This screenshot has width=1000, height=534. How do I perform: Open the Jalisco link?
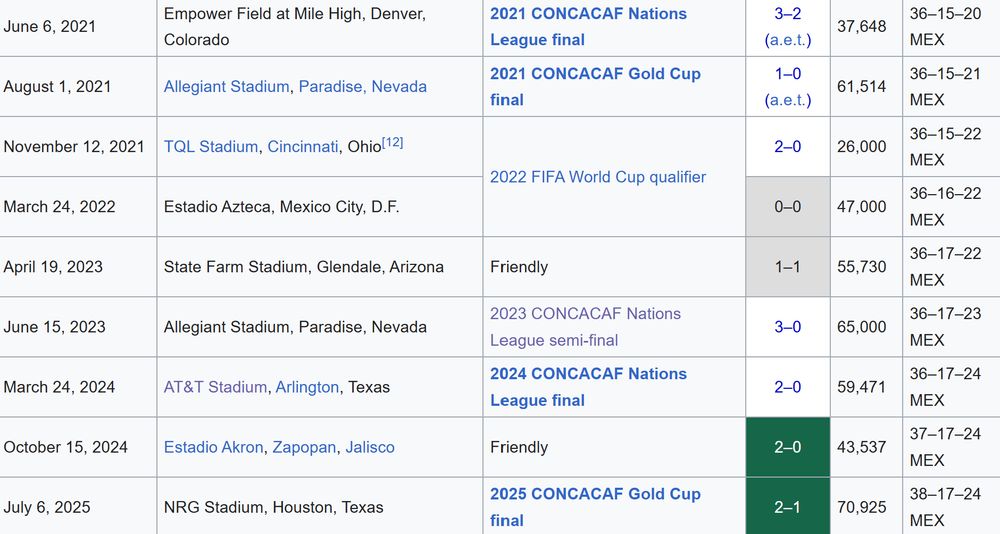370,447
